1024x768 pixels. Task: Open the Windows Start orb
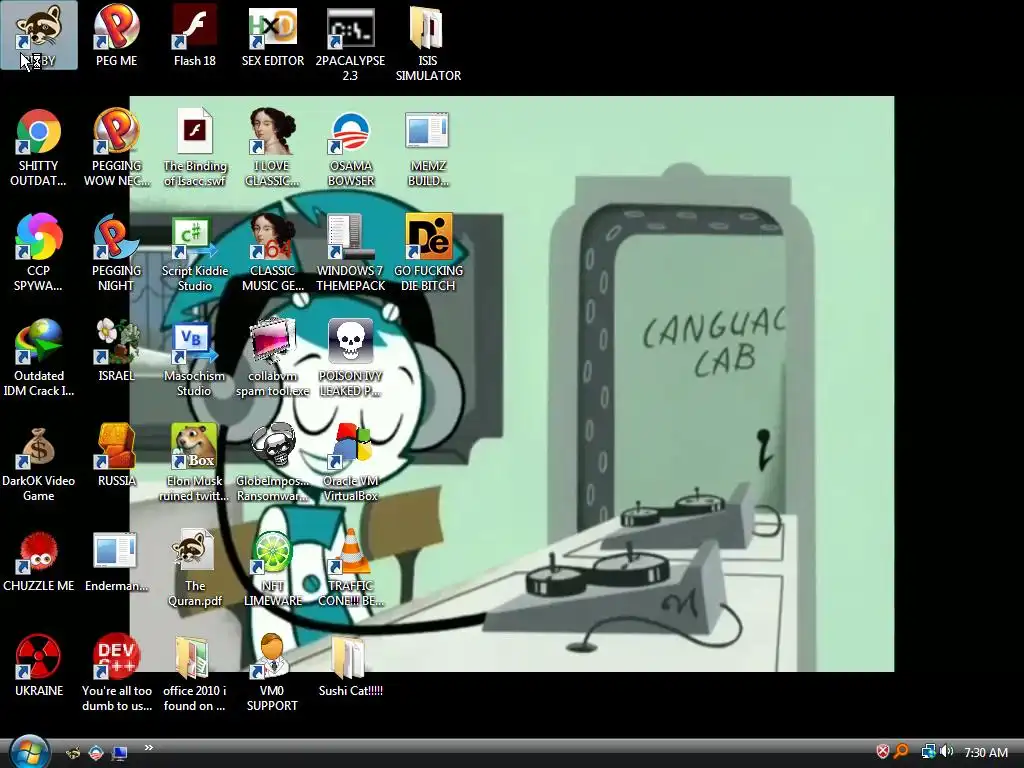[x=29, y=752]
